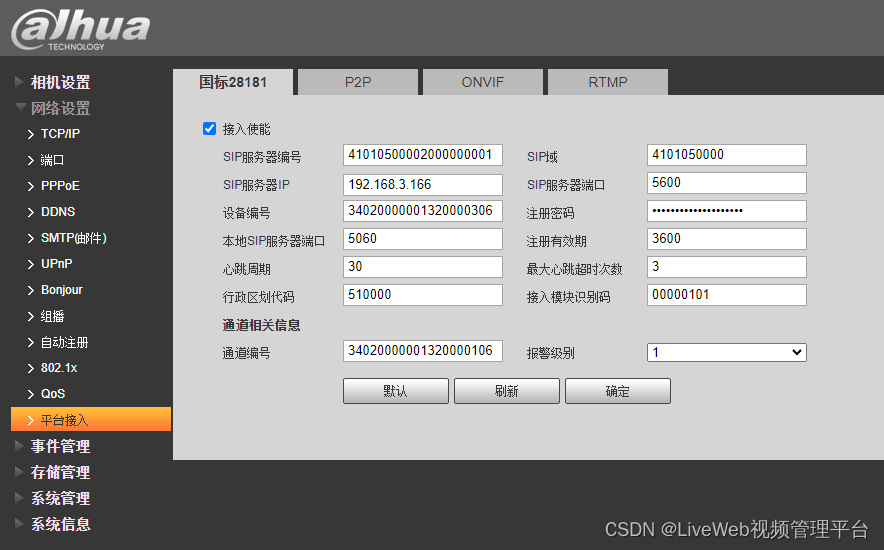
Task: Focus the 本地SIP服务器端口 input field
Action: tap(423, 239)
